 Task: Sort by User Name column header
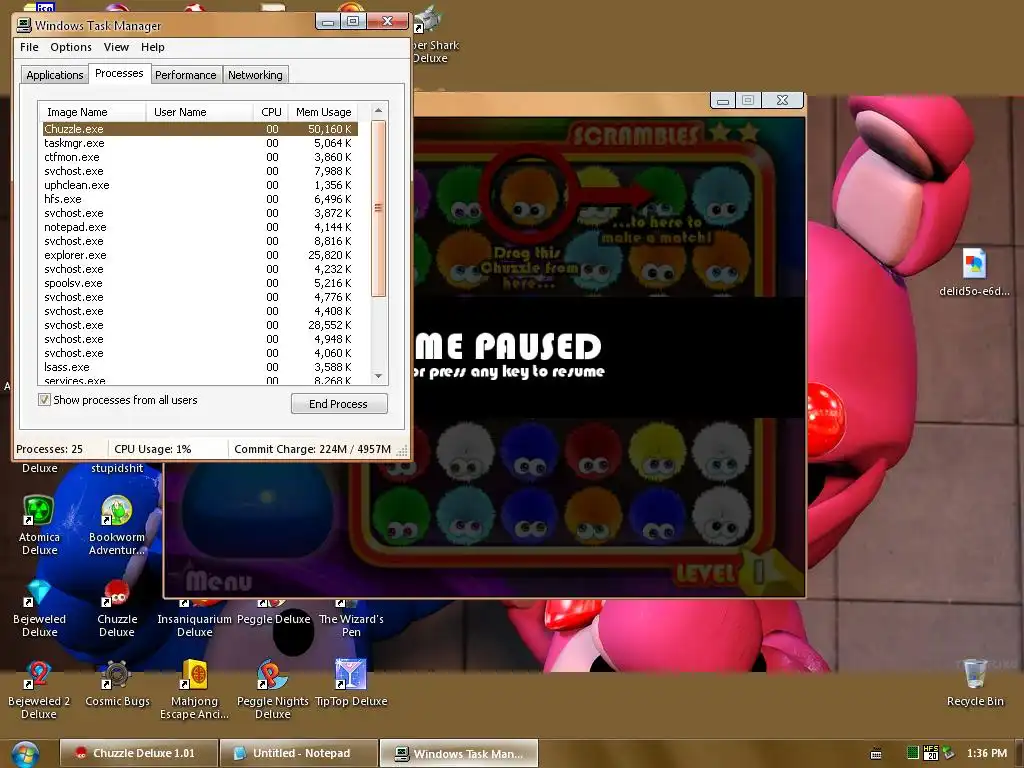click(x=199, y=112)
